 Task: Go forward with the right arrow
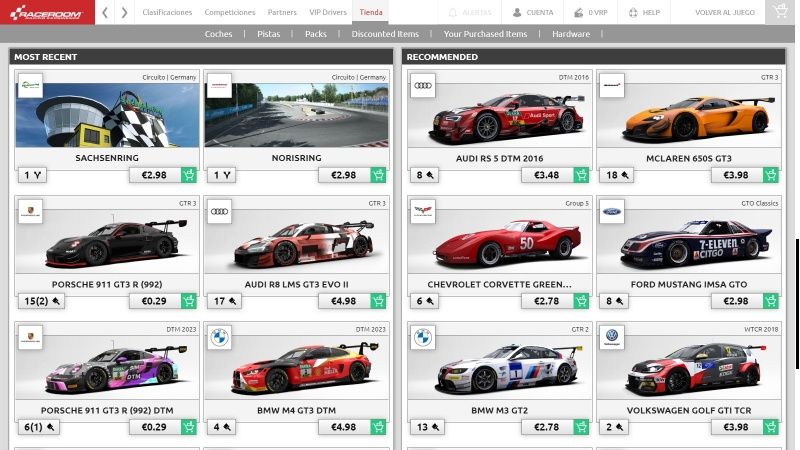(x=124, y=12)
